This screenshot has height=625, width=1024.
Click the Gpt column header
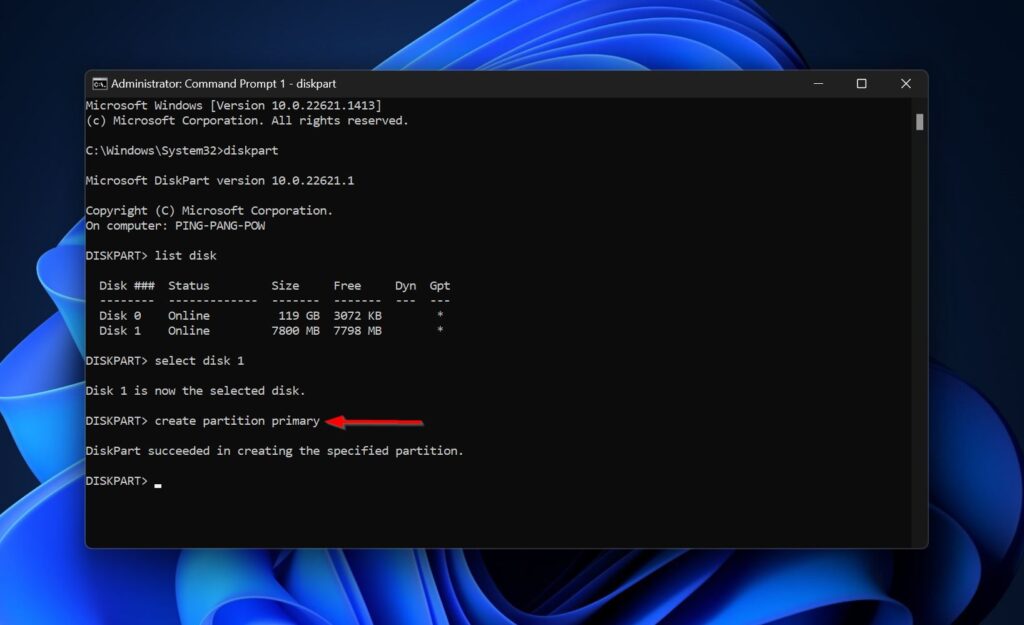[439, 286]
